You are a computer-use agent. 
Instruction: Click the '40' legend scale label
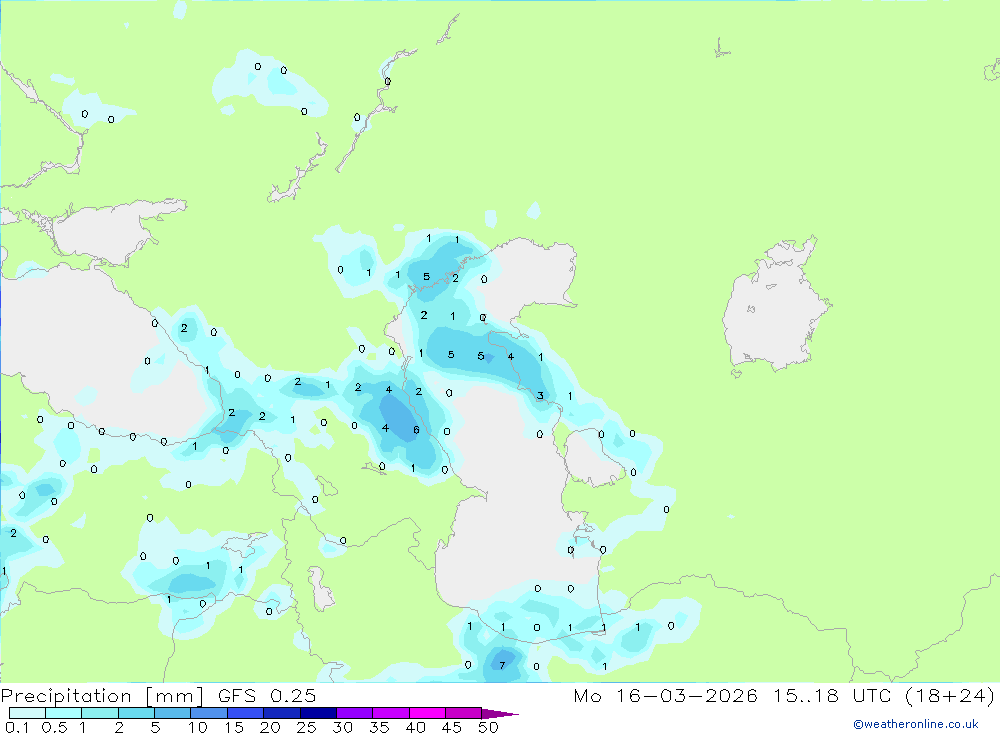pos(415,727)
